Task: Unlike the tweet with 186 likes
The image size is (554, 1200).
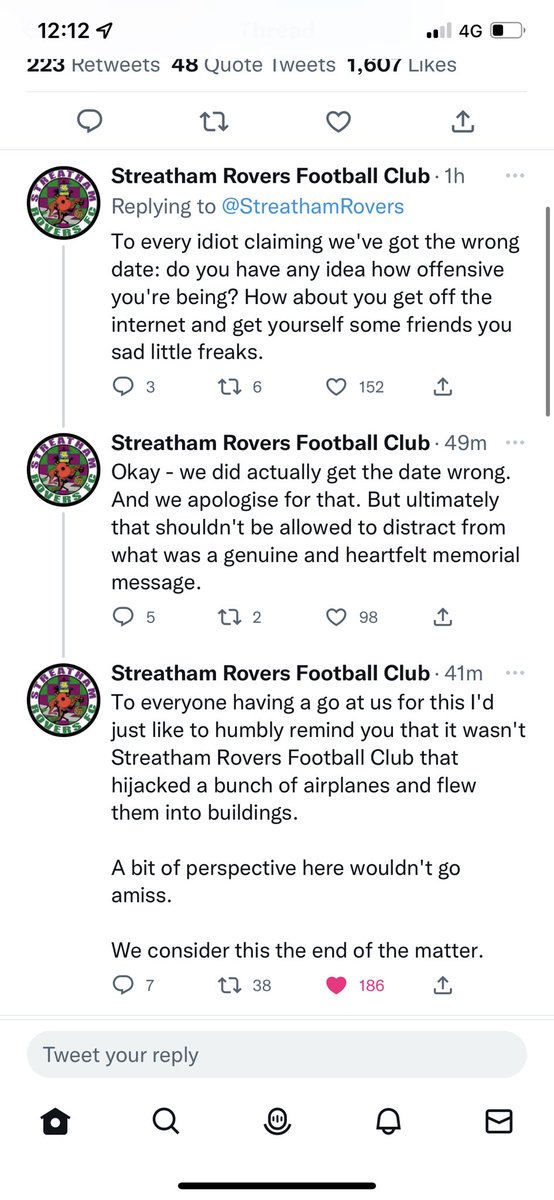Action: (338, 985)
